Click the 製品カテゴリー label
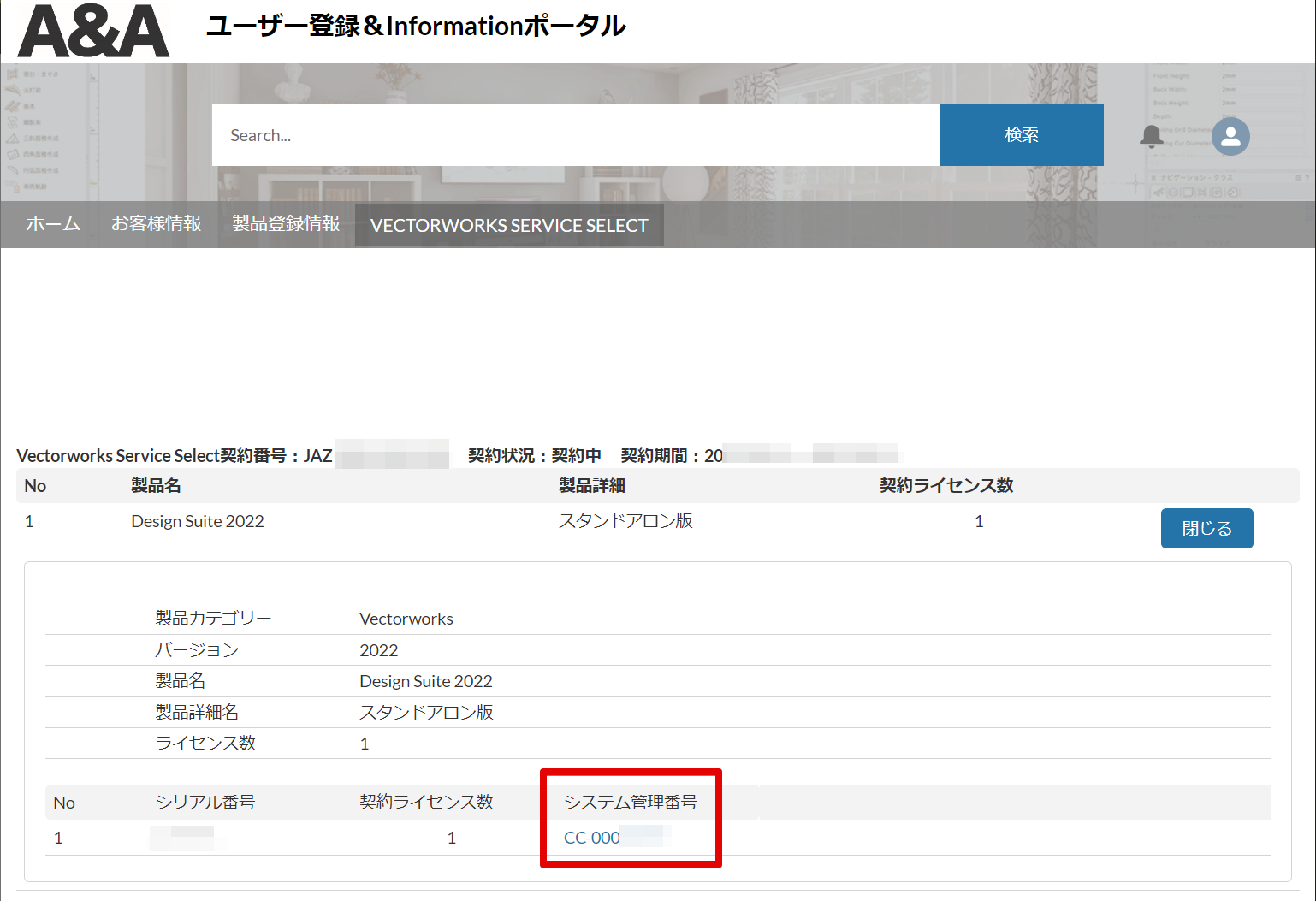The height and width of the screenshot is (901, 1316). click(213, 619)
